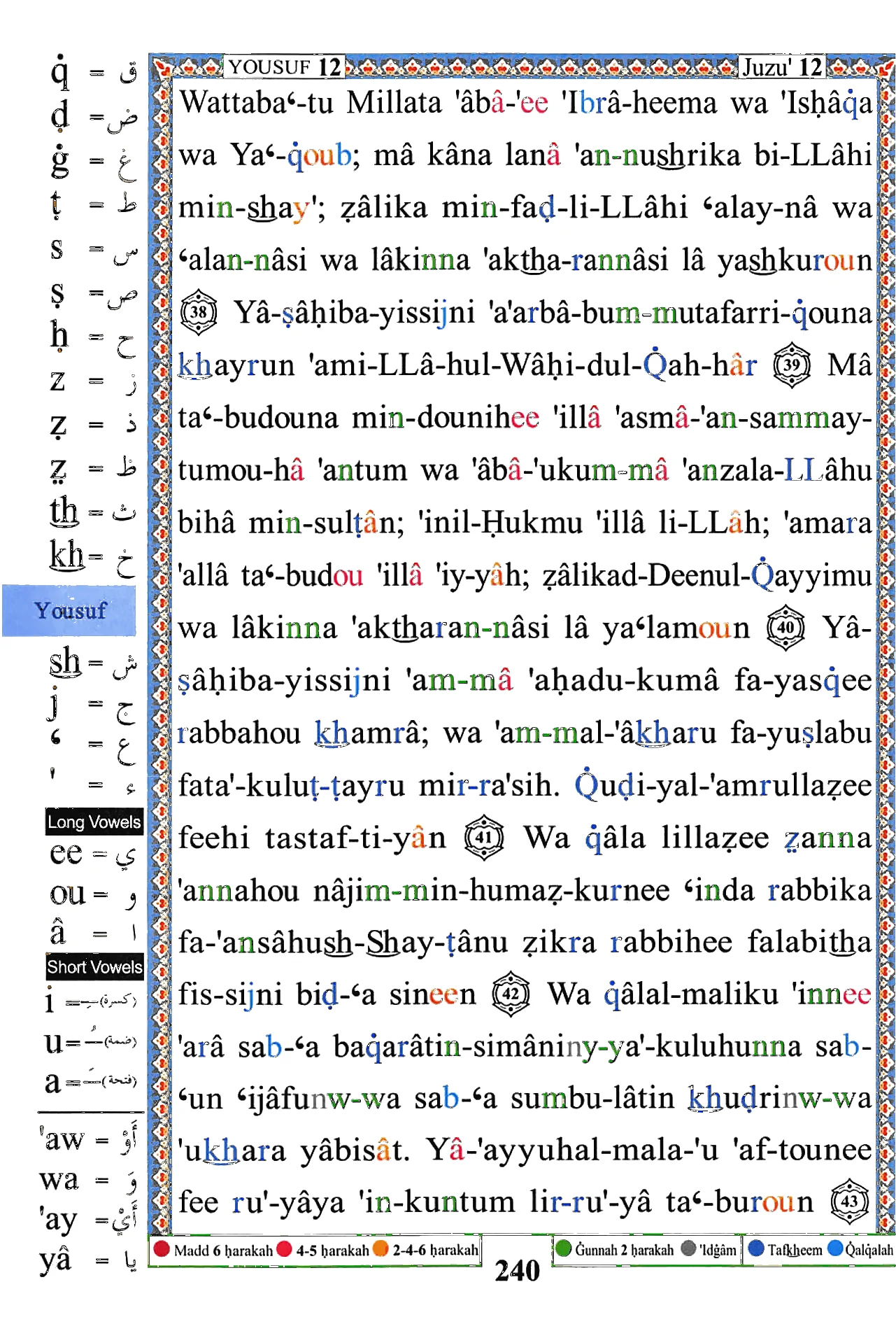The image size is (896, 1324).
Task: Click the red Madd 6 harakah dot
Action: pos(162,1248)
